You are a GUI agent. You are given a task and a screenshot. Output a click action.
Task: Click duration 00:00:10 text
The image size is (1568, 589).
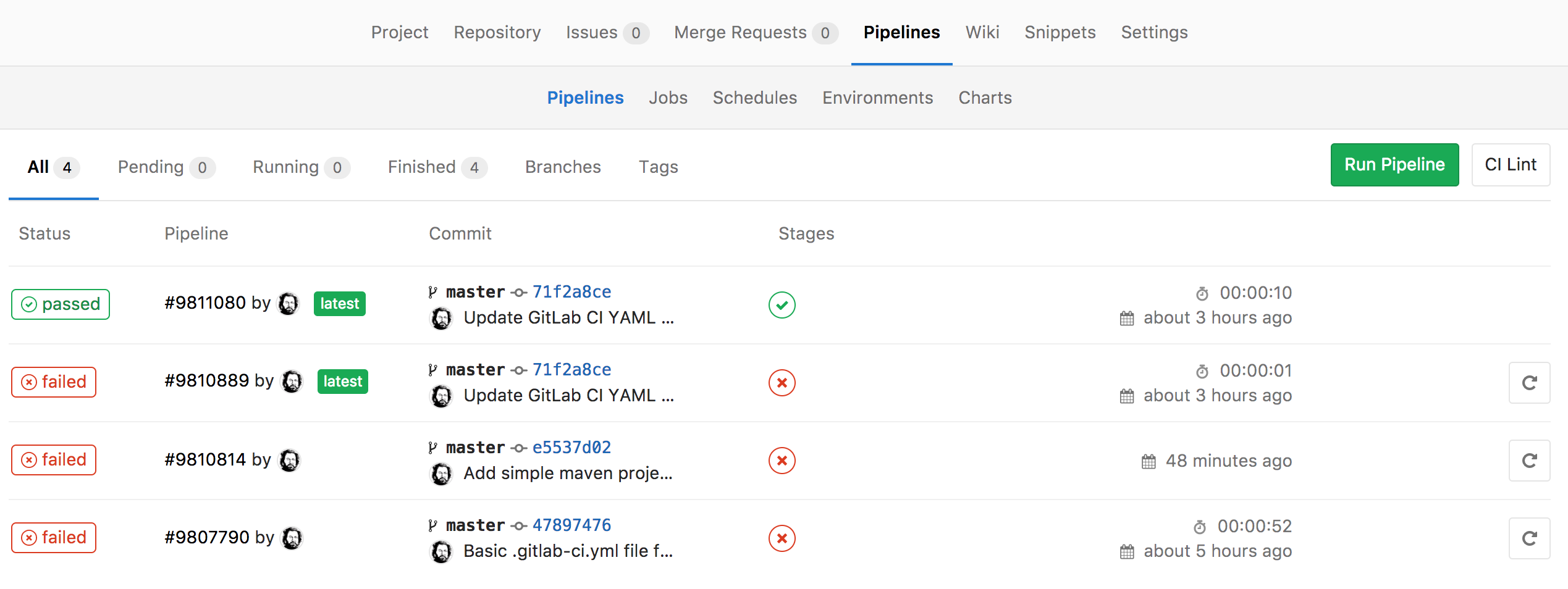coord(1255,293)
